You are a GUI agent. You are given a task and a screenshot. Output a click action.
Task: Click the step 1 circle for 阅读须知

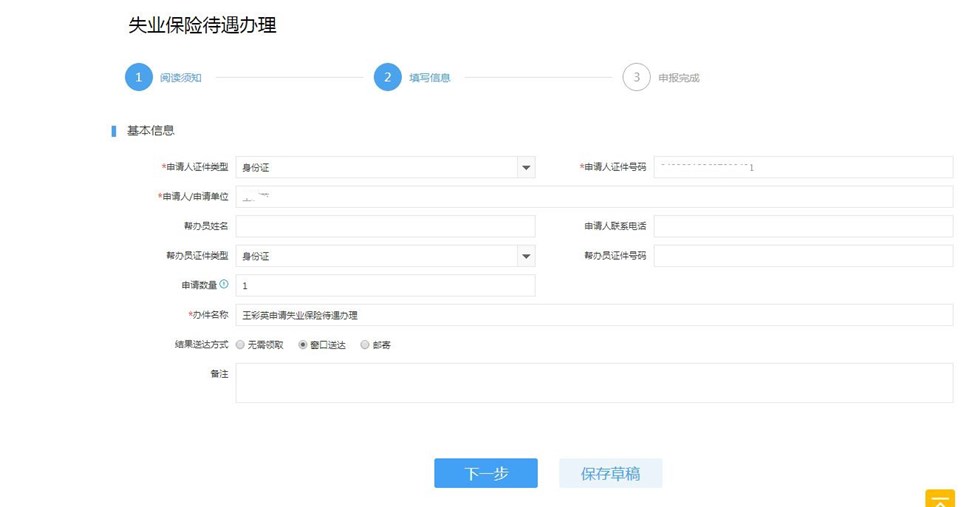(x=138, y=77)
